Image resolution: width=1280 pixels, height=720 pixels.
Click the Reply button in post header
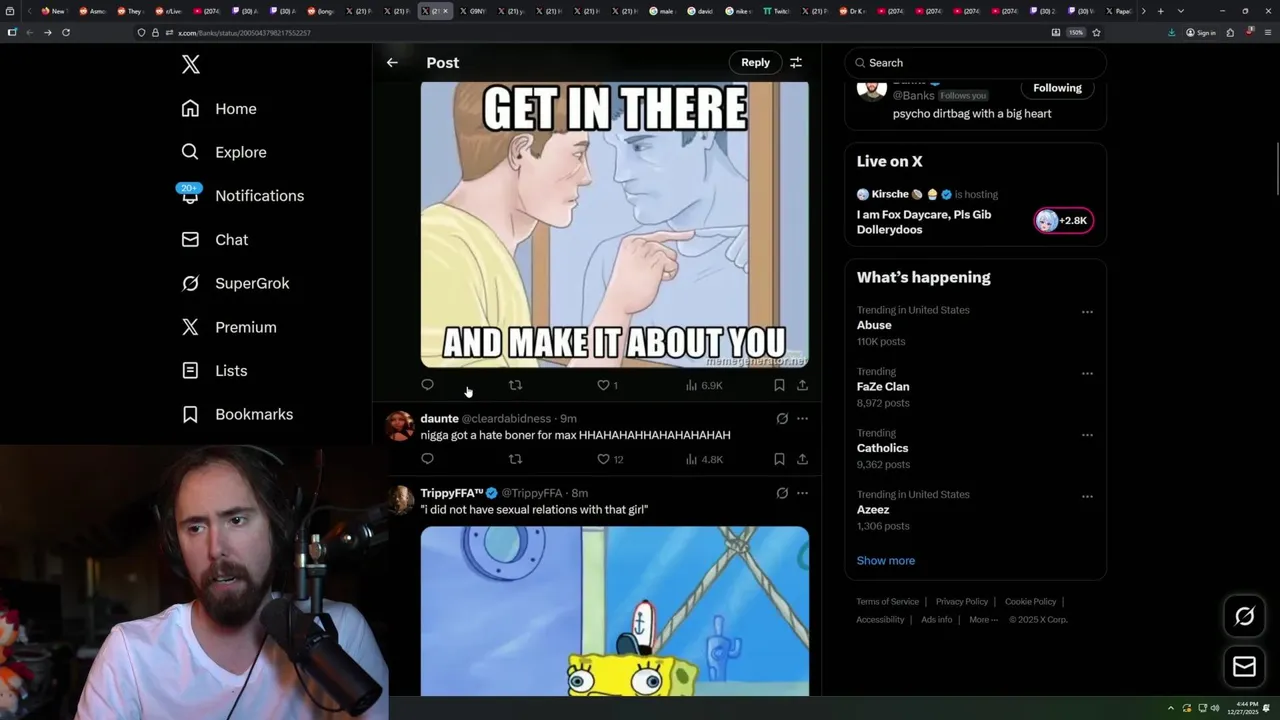[x=755, y=62]
